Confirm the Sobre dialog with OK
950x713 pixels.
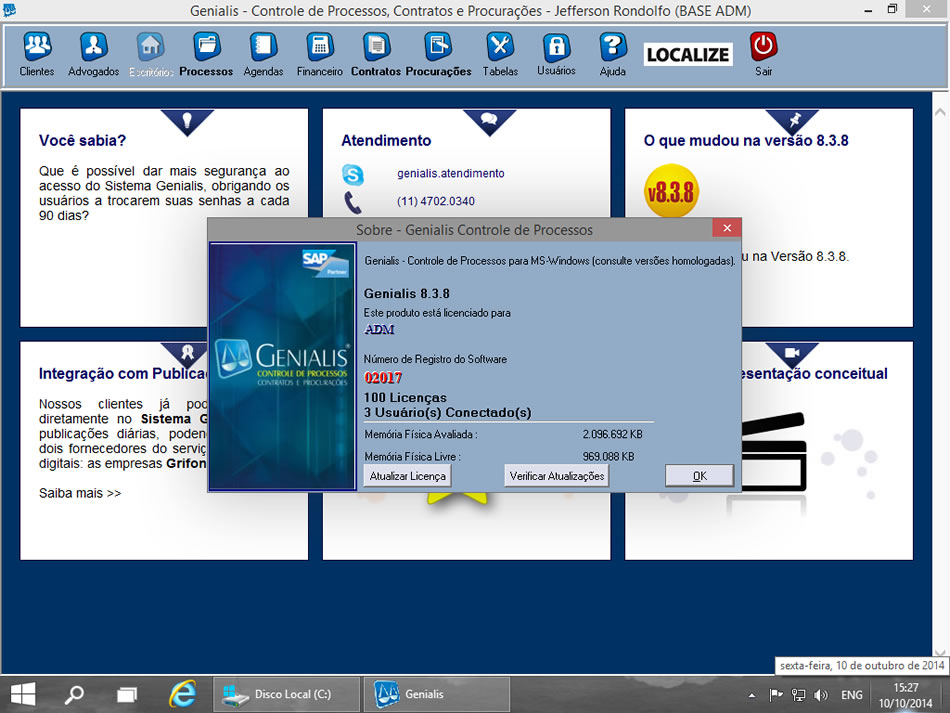(700, 476)
